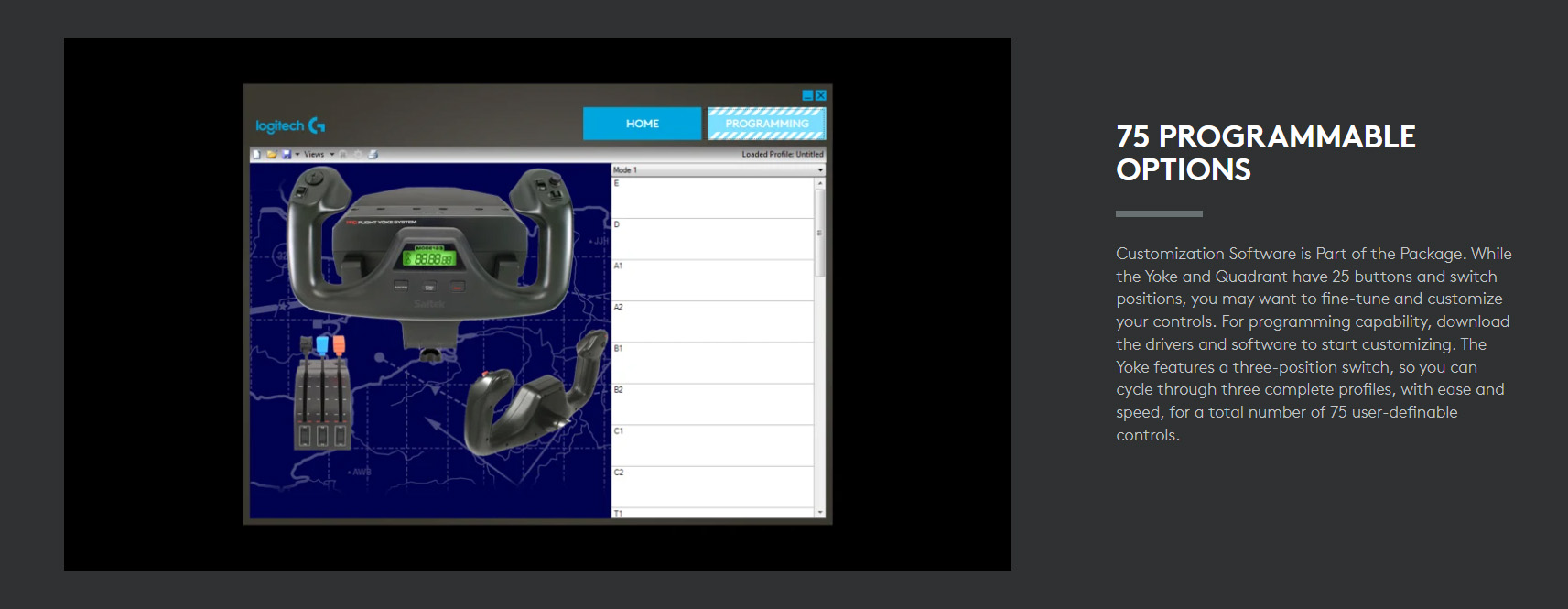Click the scrollbar thumb in assignment list

pyautogui.click(x=819, y=232)
